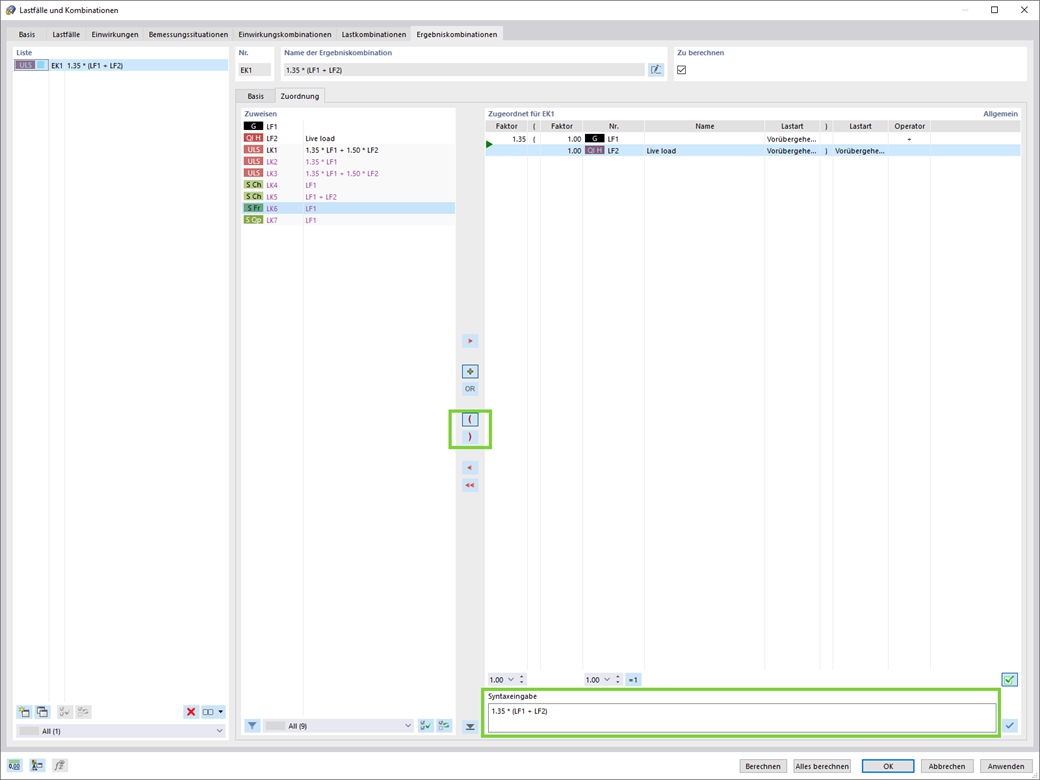Open the first 1.00 factor dropdown
Image resolution: width=1040 pixels, height=780 pixels.
point(511,680)
